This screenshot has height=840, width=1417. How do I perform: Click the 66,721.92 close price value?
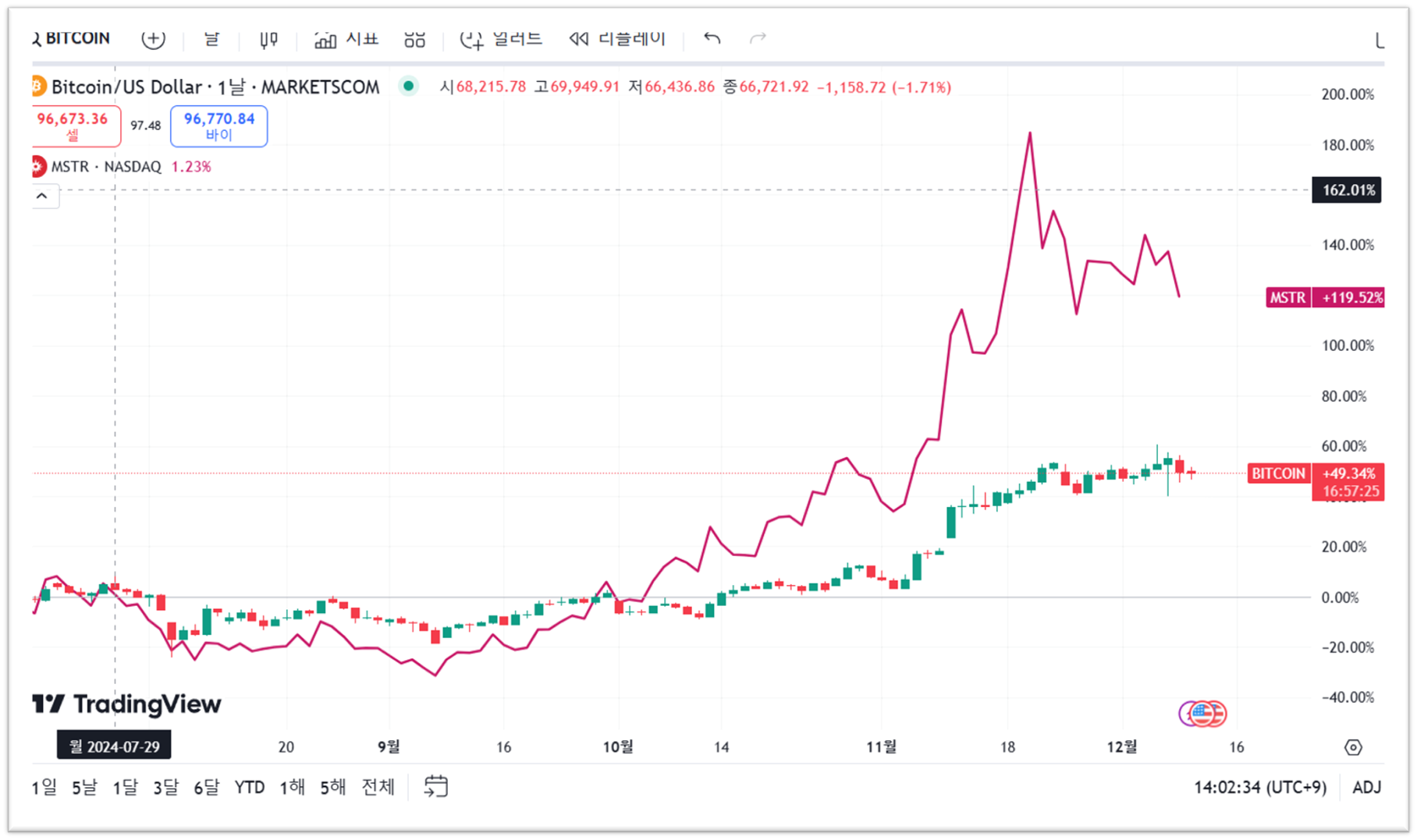click(x=774, y=87)
